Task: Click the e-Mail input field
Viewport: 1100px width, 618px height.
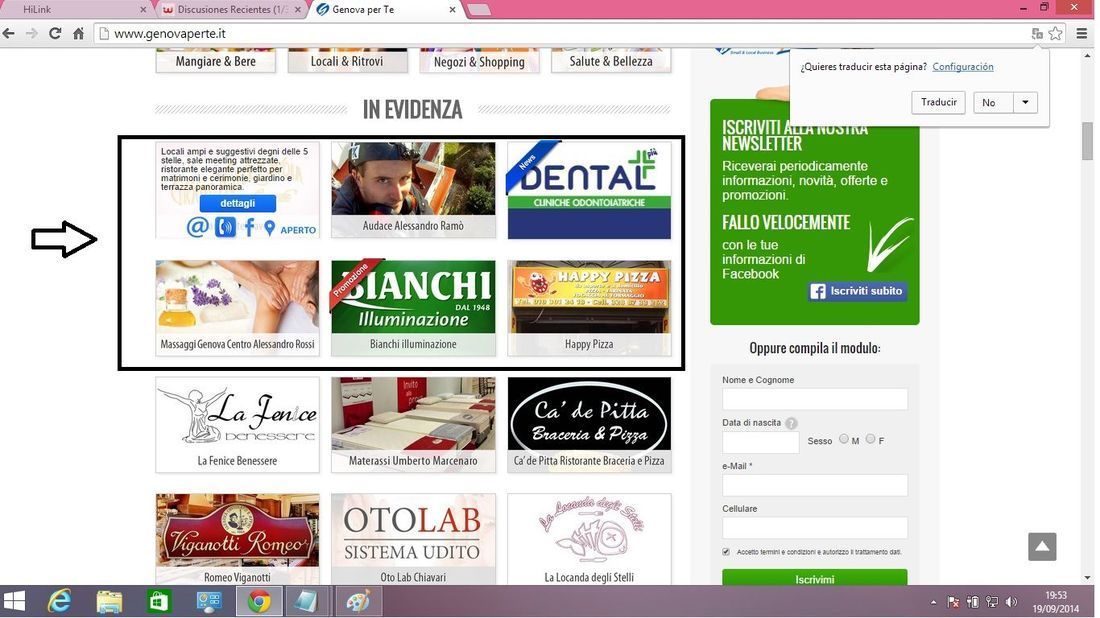Action: 814,485
